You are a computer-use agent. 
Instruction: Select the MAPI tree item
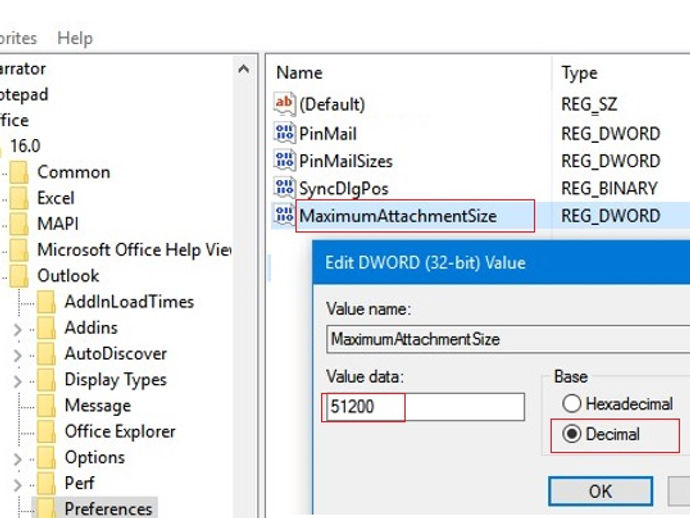pyautogui.click(x=58, y=224)
